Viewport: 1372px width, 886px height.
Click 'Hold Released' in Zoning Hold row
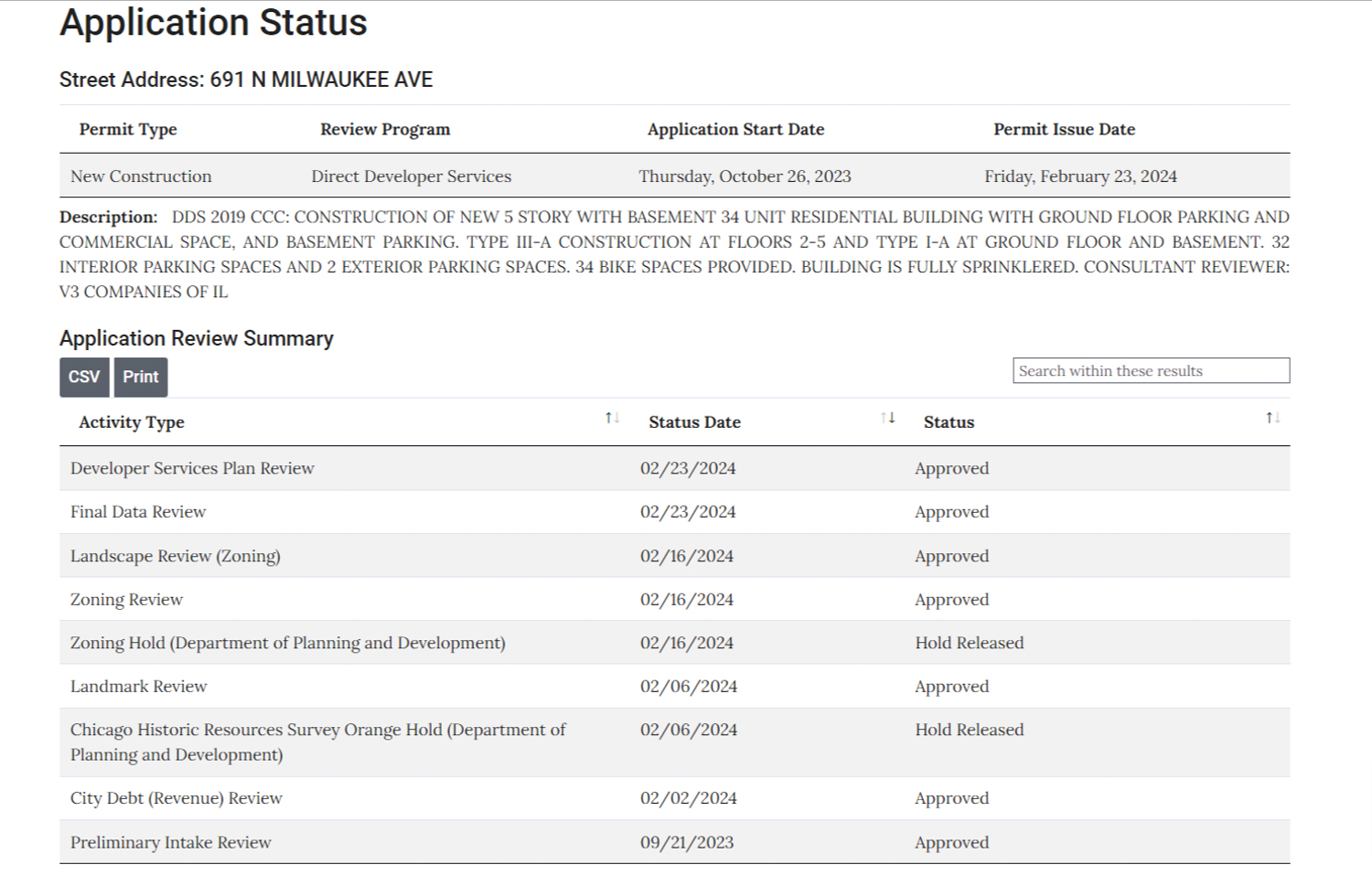point(970,643)
